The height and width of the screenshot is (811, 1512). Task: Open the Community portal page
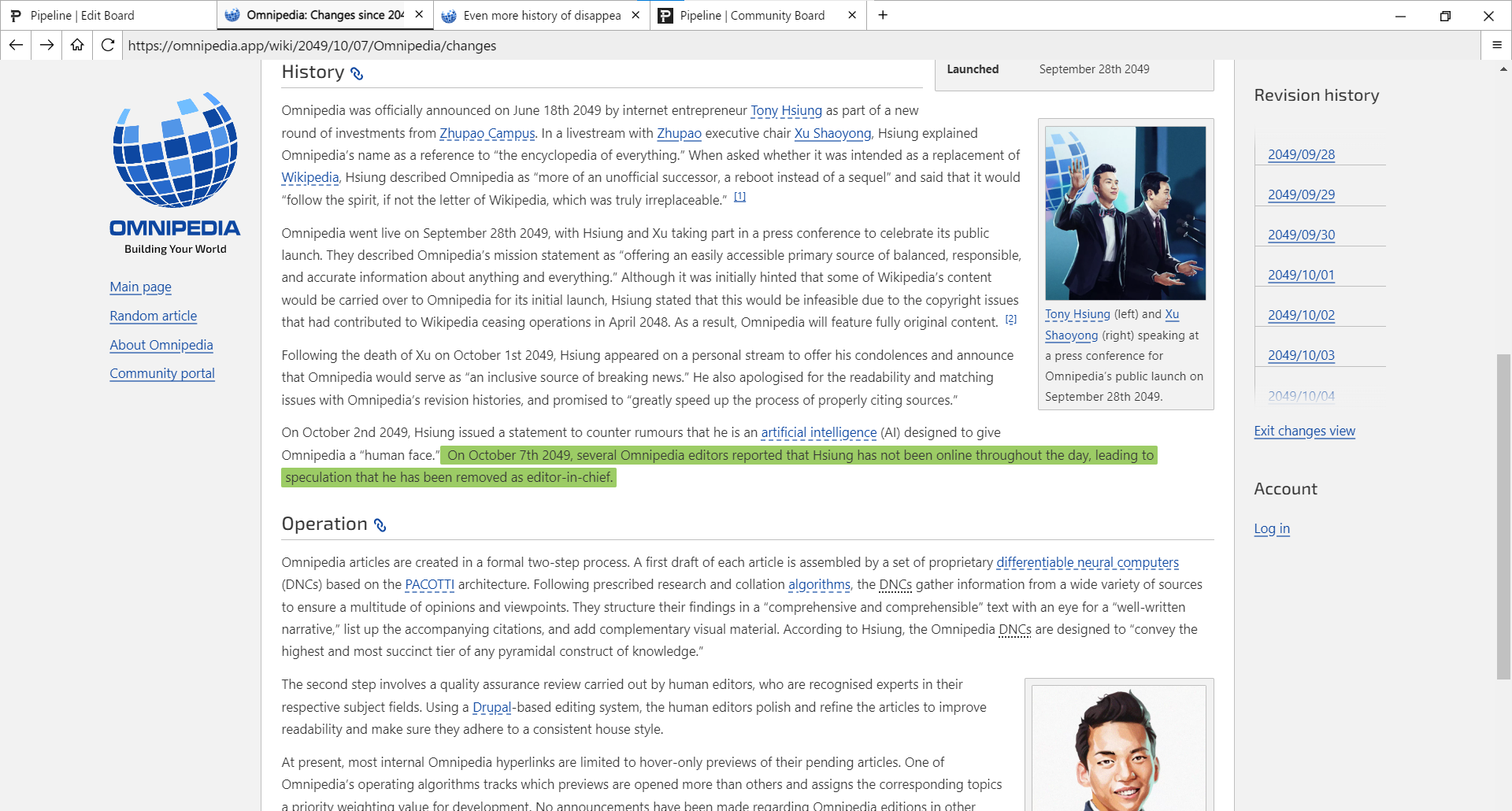161,373
